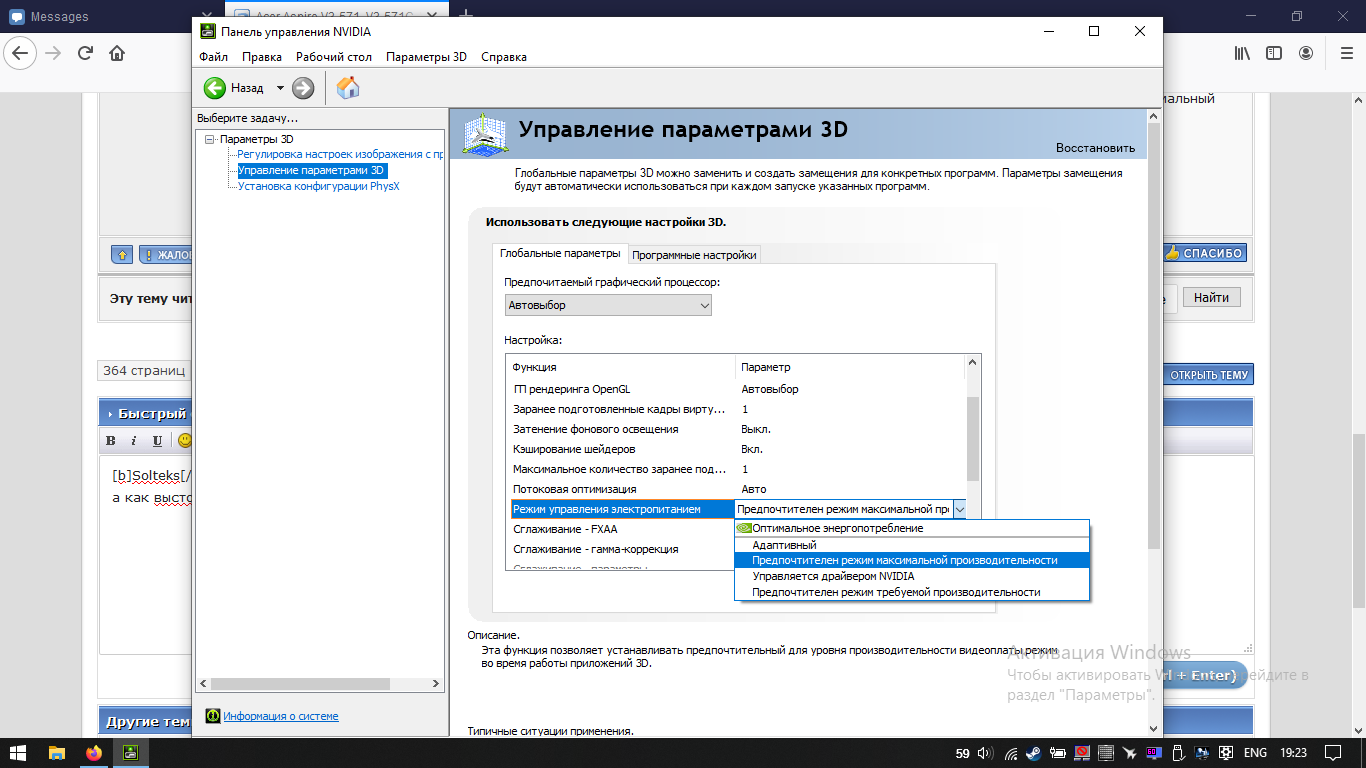This screenshot has height=768, width=1366.
Task: Open the Назад history dropdown arrow
Action: (x=280, y=88)
